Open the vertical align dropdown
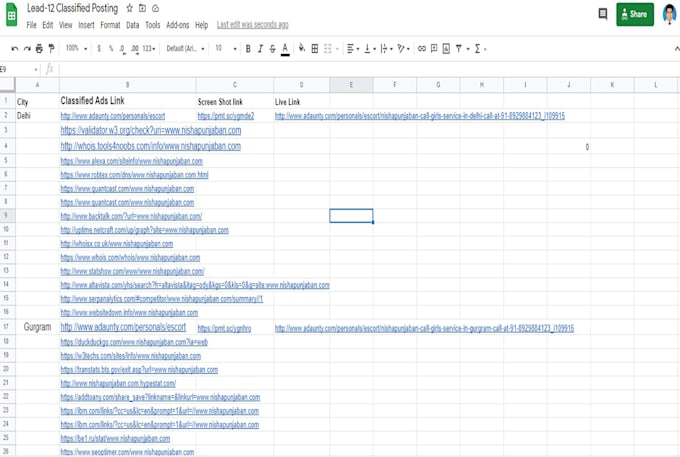680x457 pixels. pos(369,49)
